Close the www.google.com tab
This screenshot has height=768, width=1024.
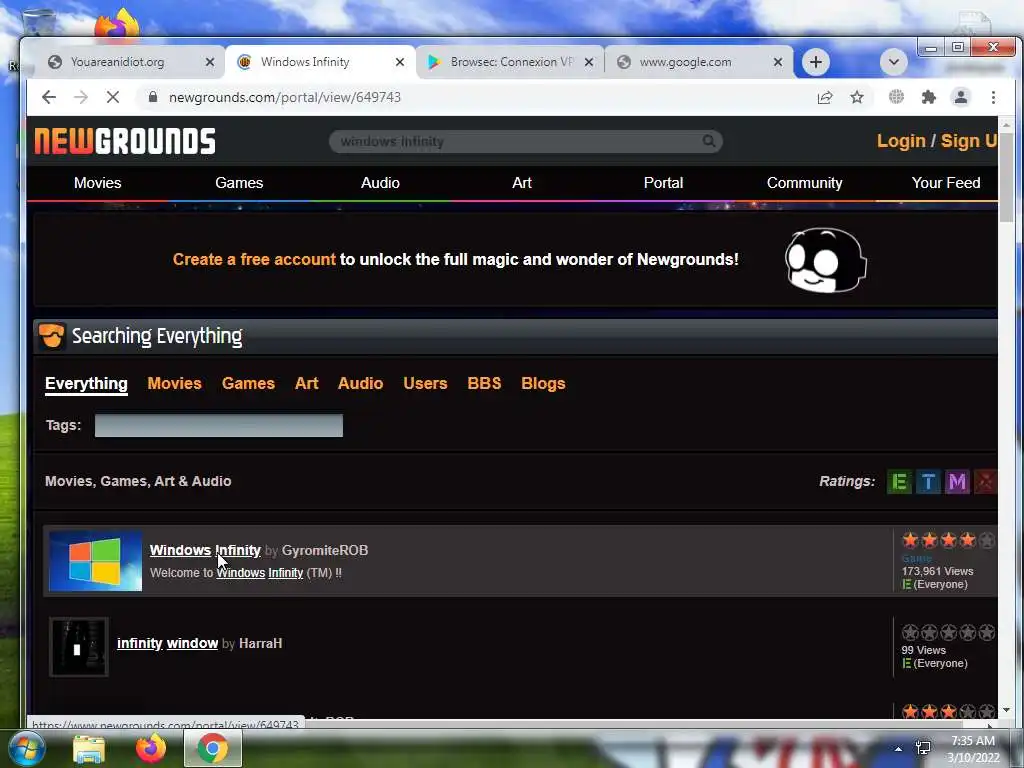778,62
